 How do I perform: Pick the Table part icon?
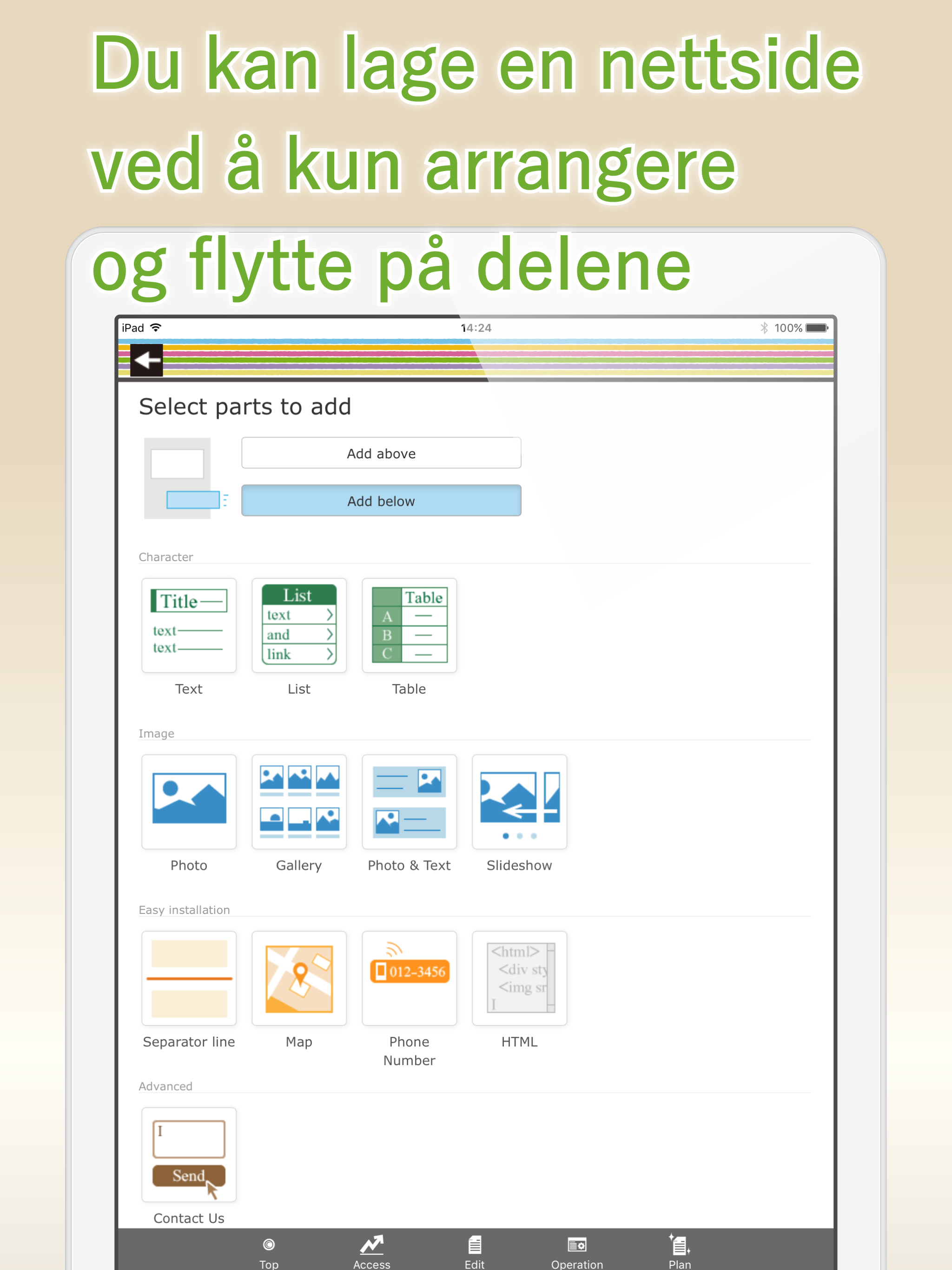tap(409, 625)
